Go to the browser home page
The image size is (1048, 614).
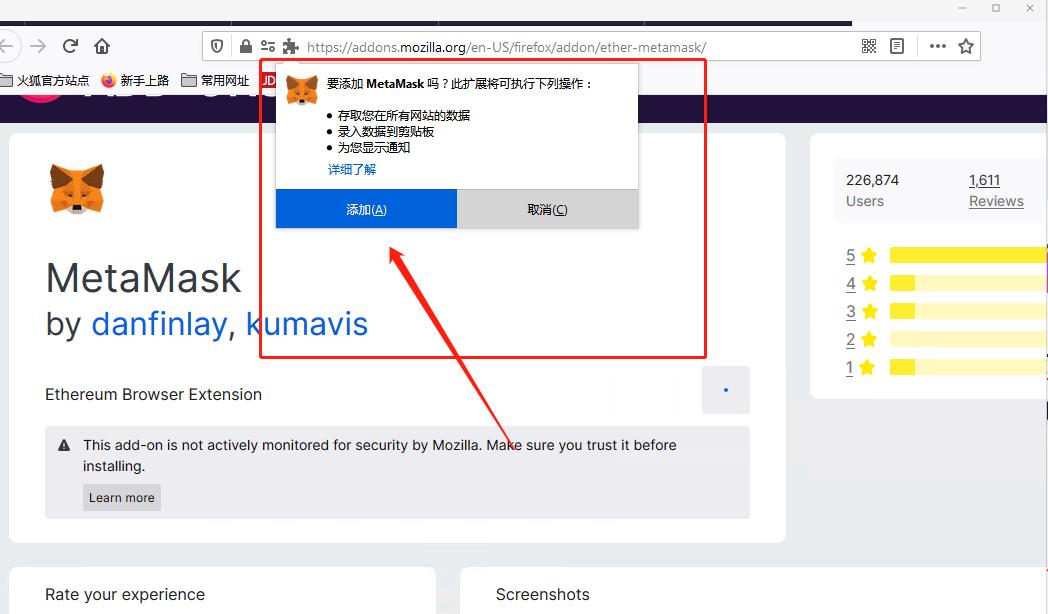coord(102,46)
